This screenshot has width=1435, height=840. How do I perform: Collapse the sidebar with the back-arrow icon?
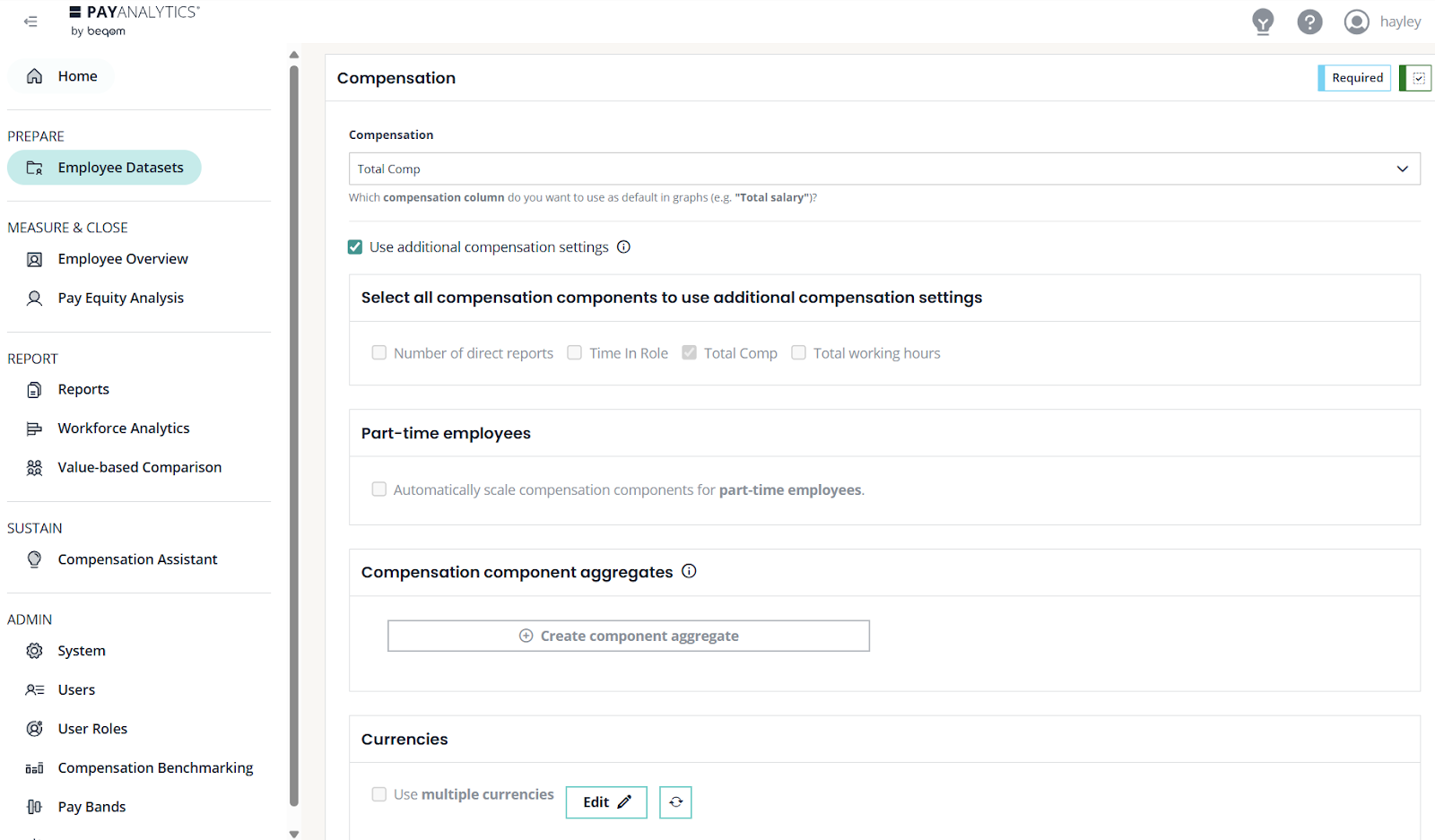point(30,22)
